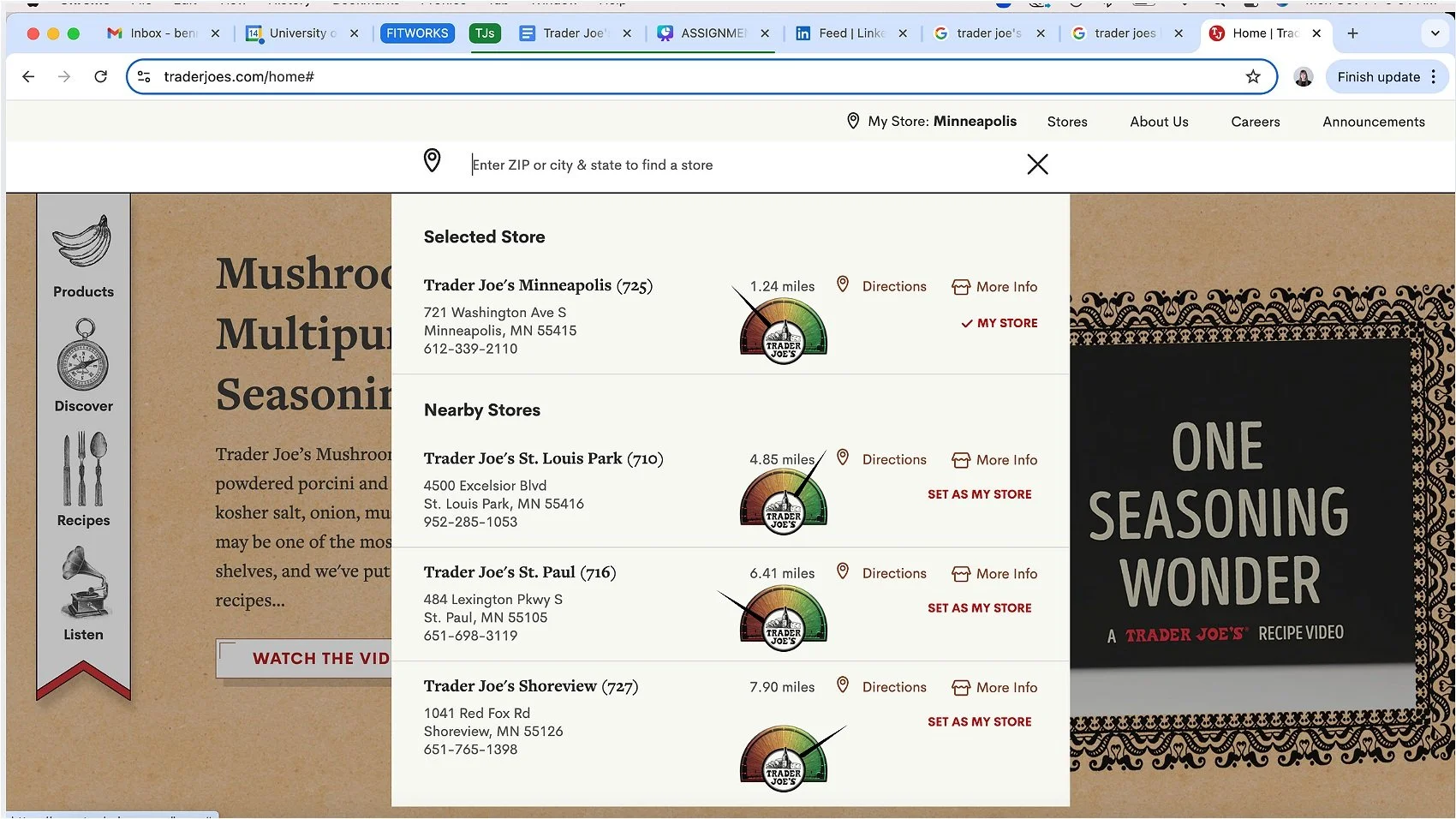This screenshot has height=819, width=1456.
Task: Click the address bar URL
Action: 239,76
